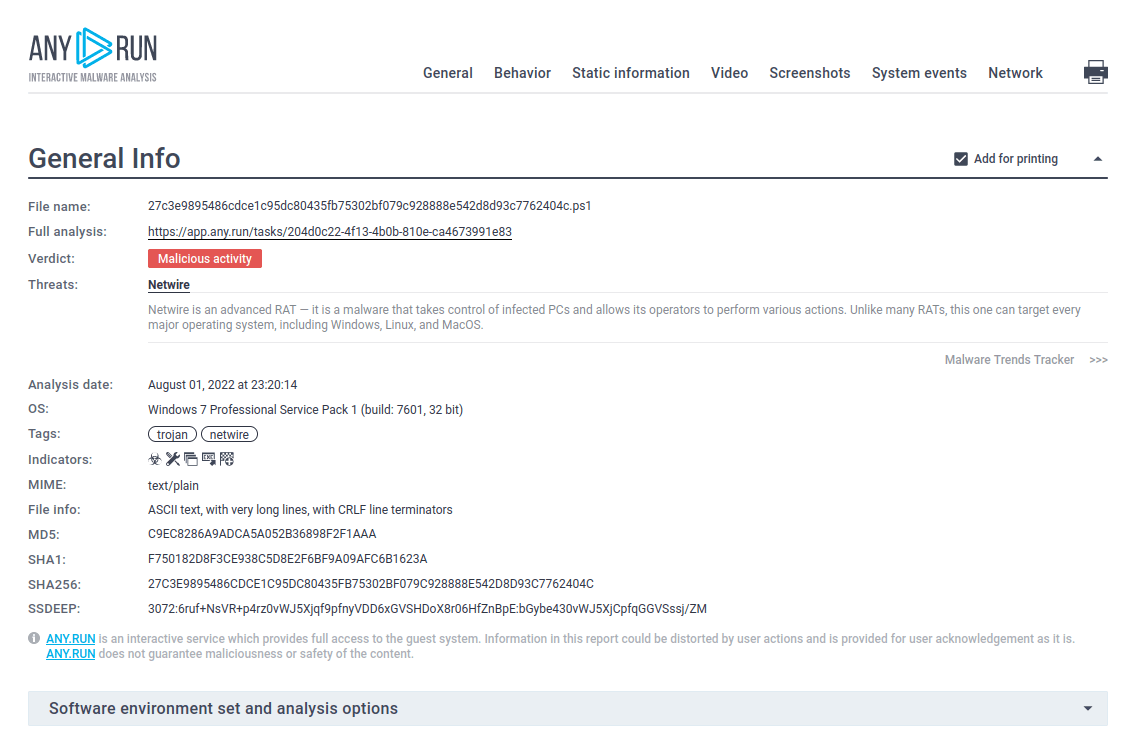Screen dimensions: 1135x748
Task: Click the SHA1 hash starting with F750182D
Action: [x=287, y=559]
